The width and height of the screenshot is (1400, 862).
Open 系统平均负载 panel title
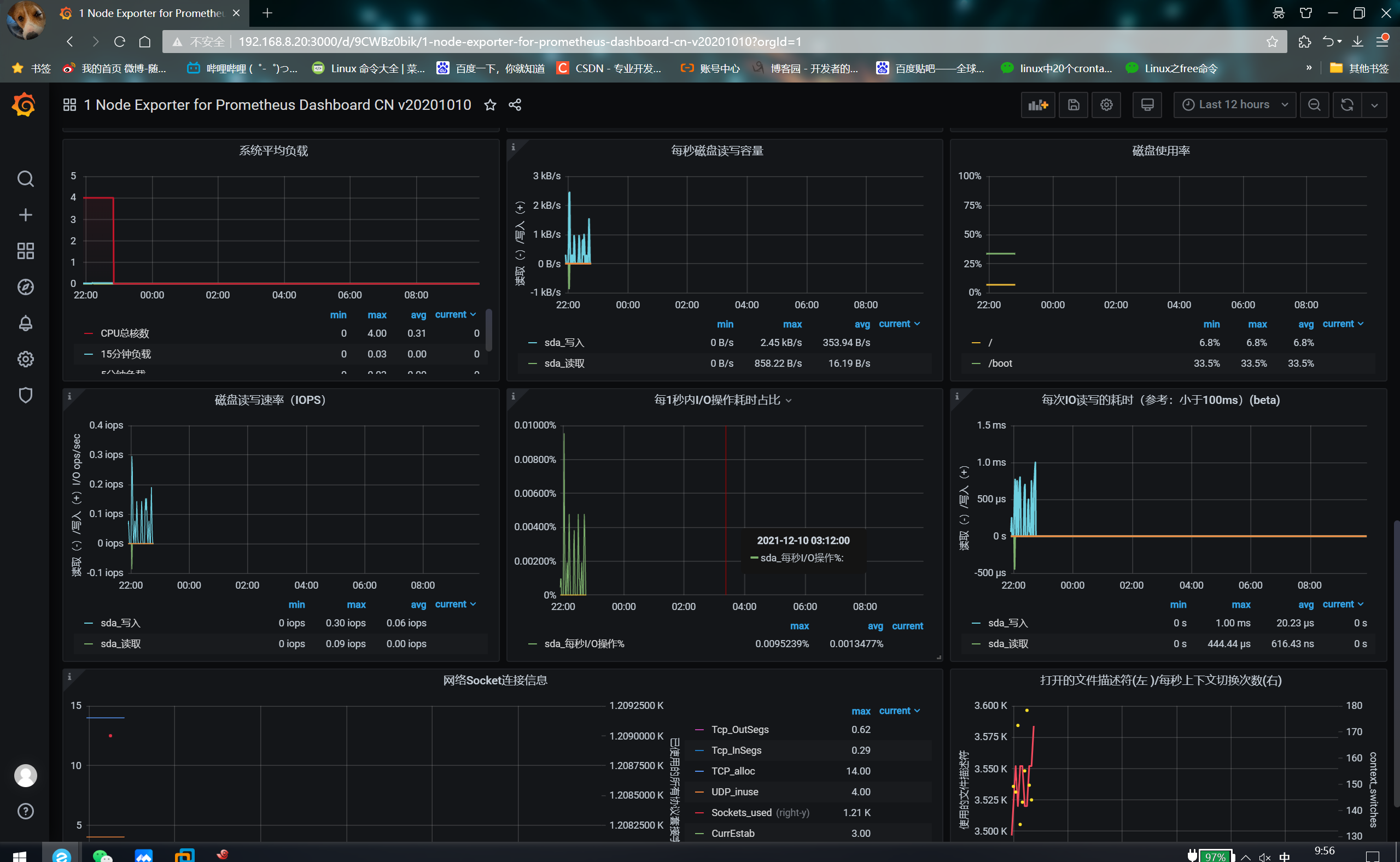coord(274,150)
